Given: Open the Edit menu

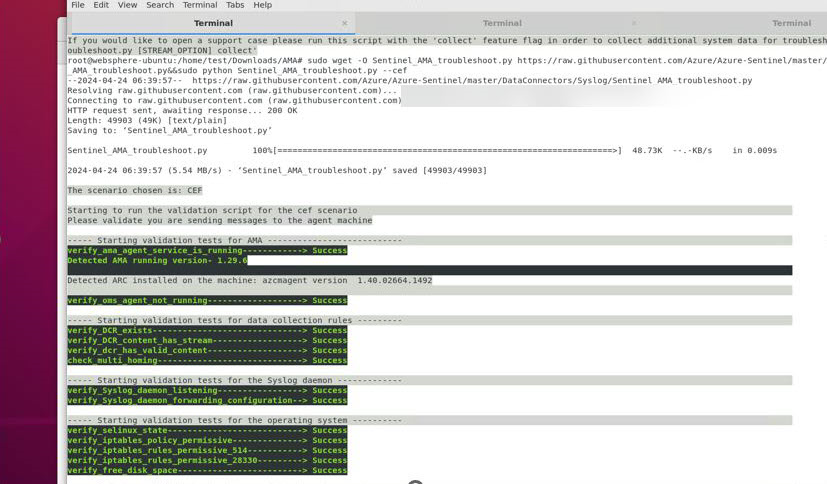Looking at the screenshot, I should tap(101, 5).
